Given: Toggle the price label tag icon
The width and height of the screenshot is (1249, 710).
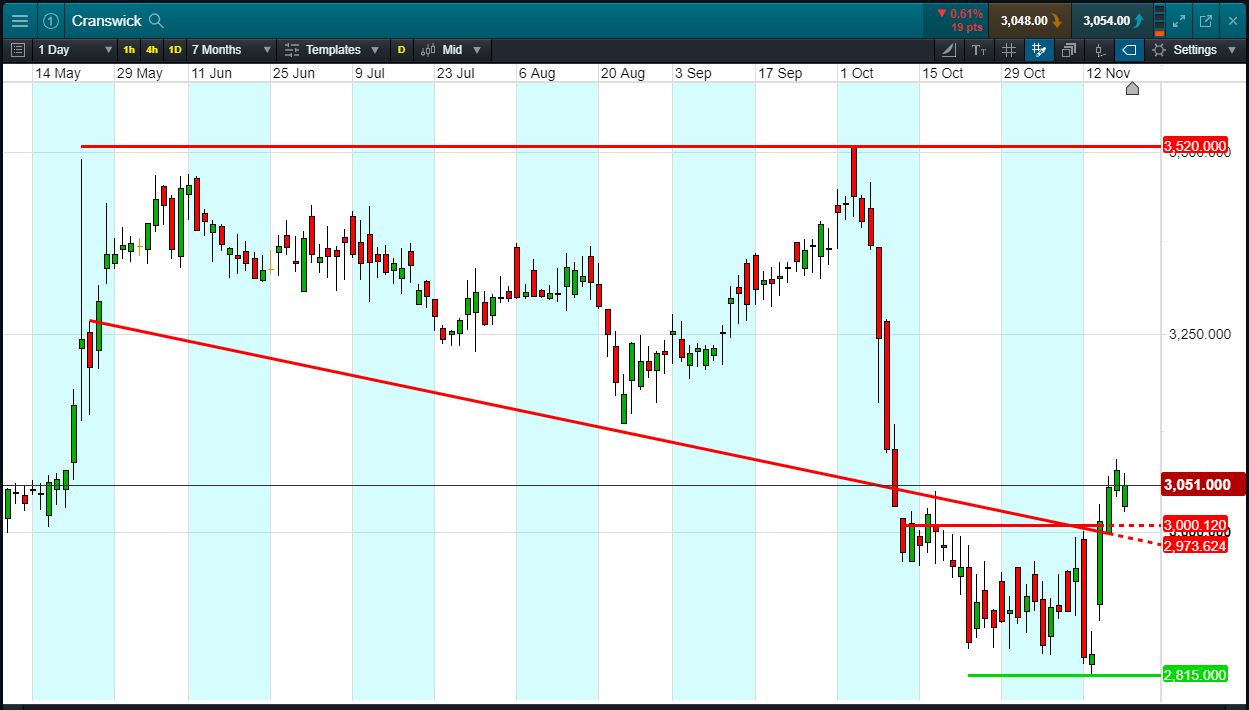Looking at the screenshot, I should 1129,49.
